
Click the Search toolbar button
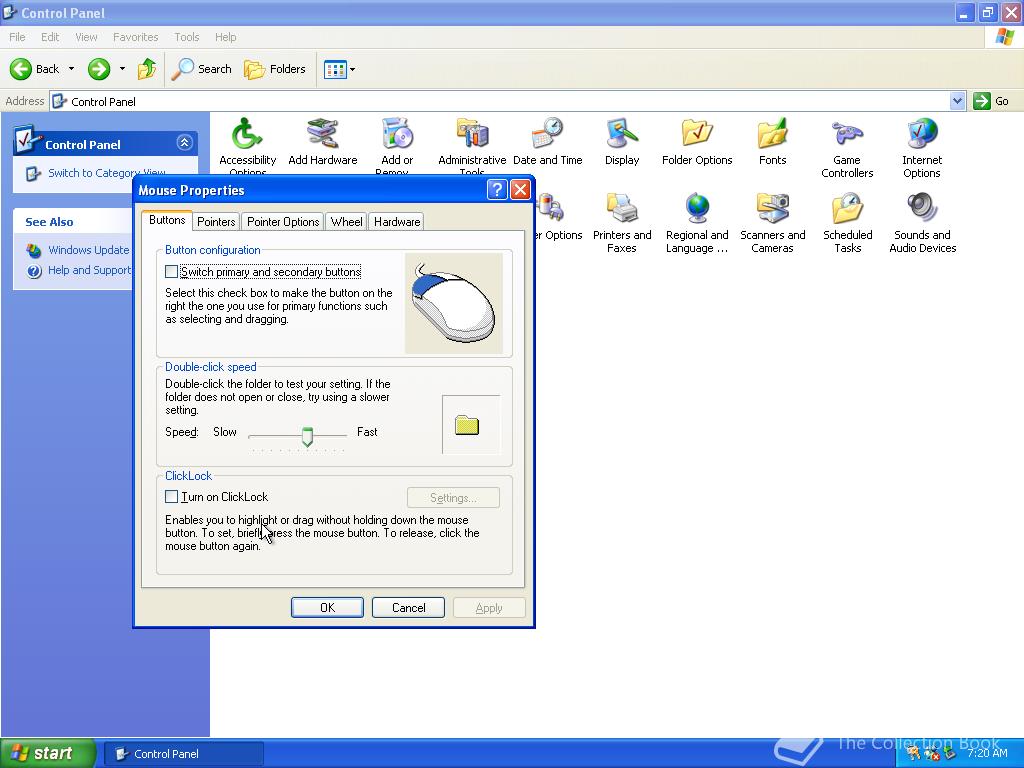coord(202,69)
